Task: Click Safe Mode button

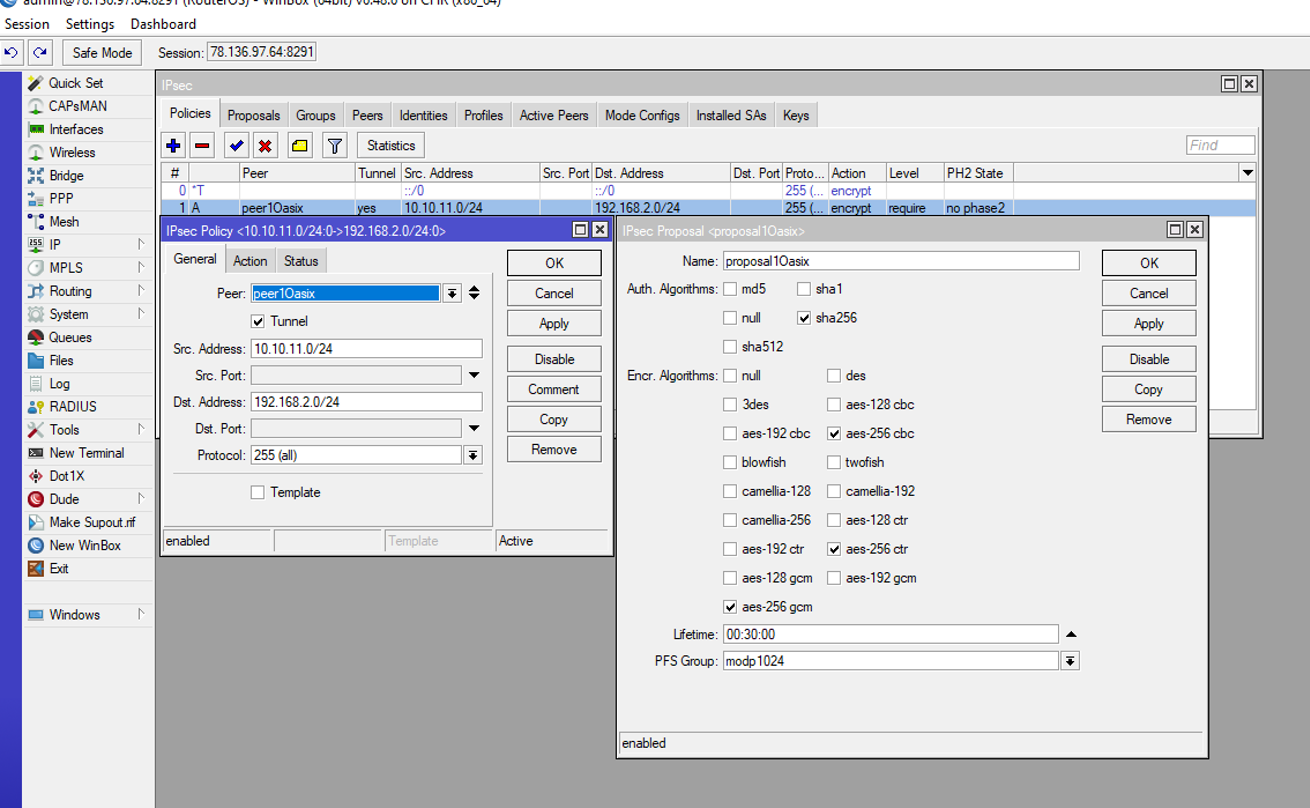Action: 102,53
